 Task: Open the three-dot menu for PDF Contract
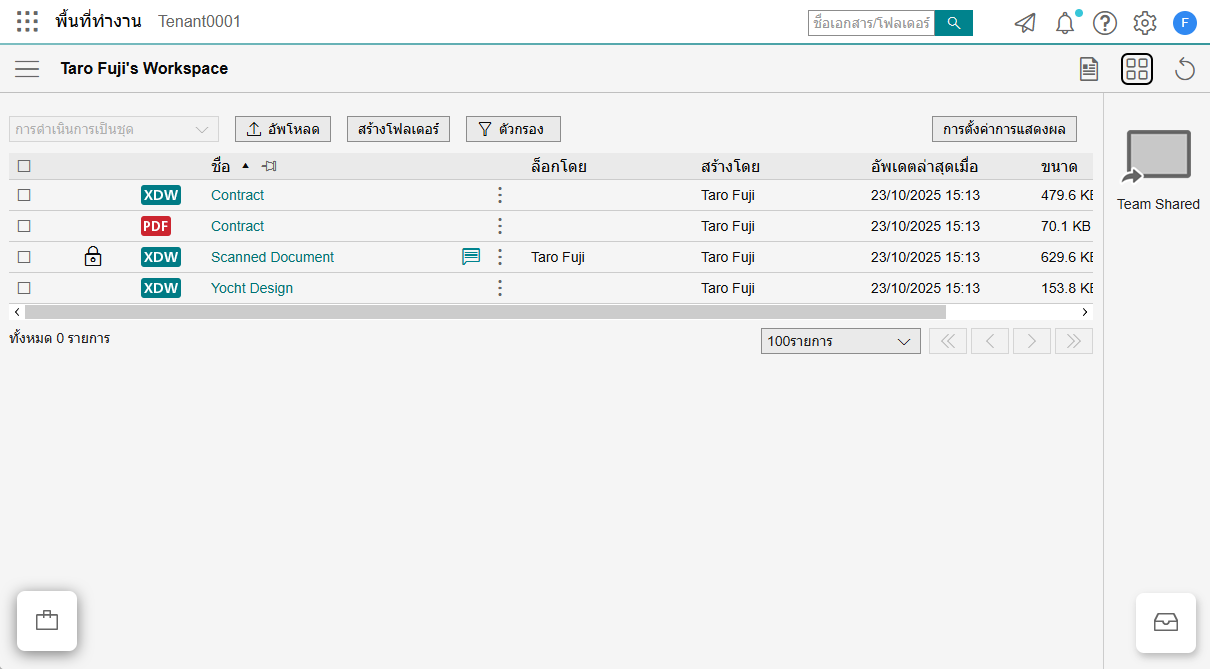(x=500, y=226)
